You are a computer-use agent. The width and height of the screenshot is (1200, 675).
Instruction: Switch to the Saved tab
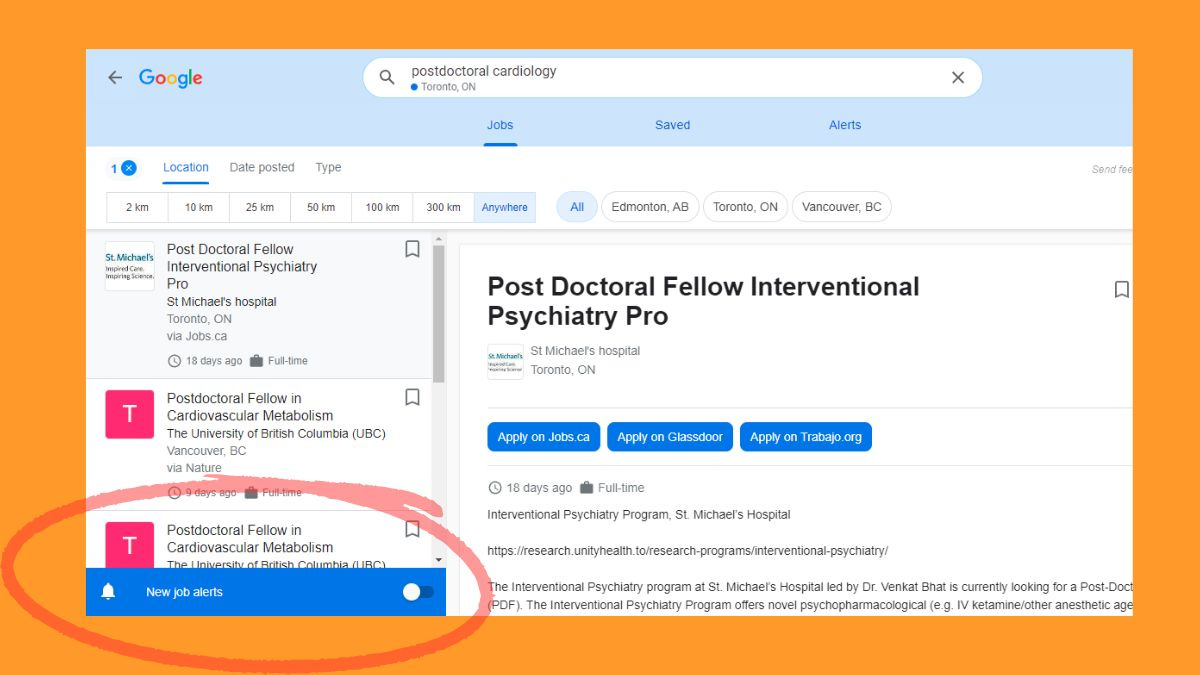coord(673,125)
